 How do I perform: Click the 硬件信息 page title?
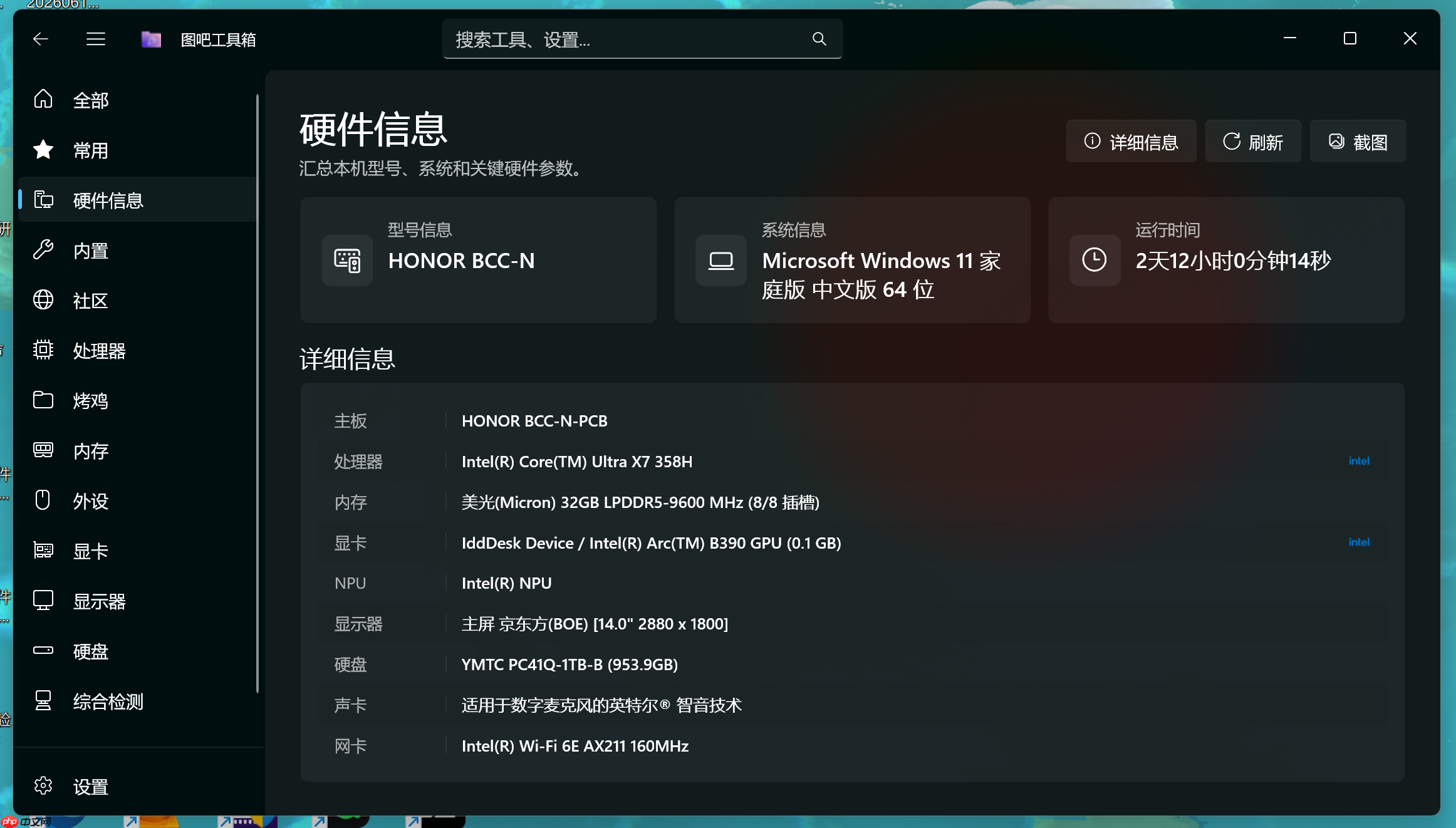click(373, 130)
